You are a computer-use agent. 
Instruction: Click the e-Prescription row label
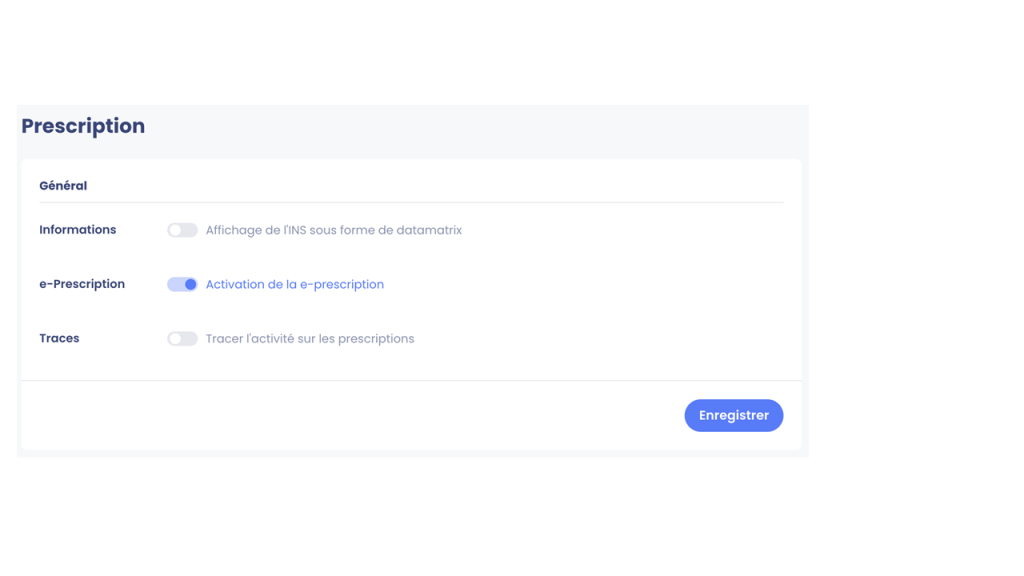(x=82, y=284)
